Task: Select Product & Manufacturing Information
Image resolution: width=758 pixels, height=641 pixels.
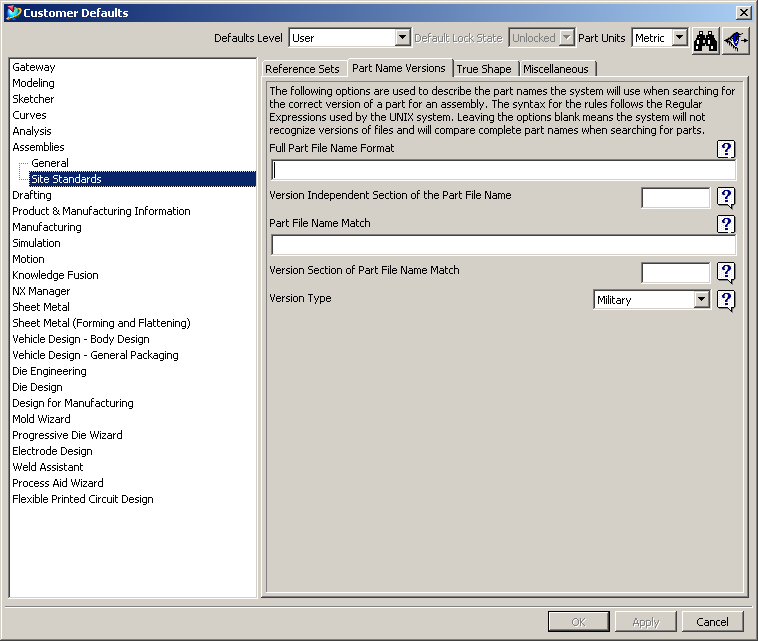Action: 101,211
